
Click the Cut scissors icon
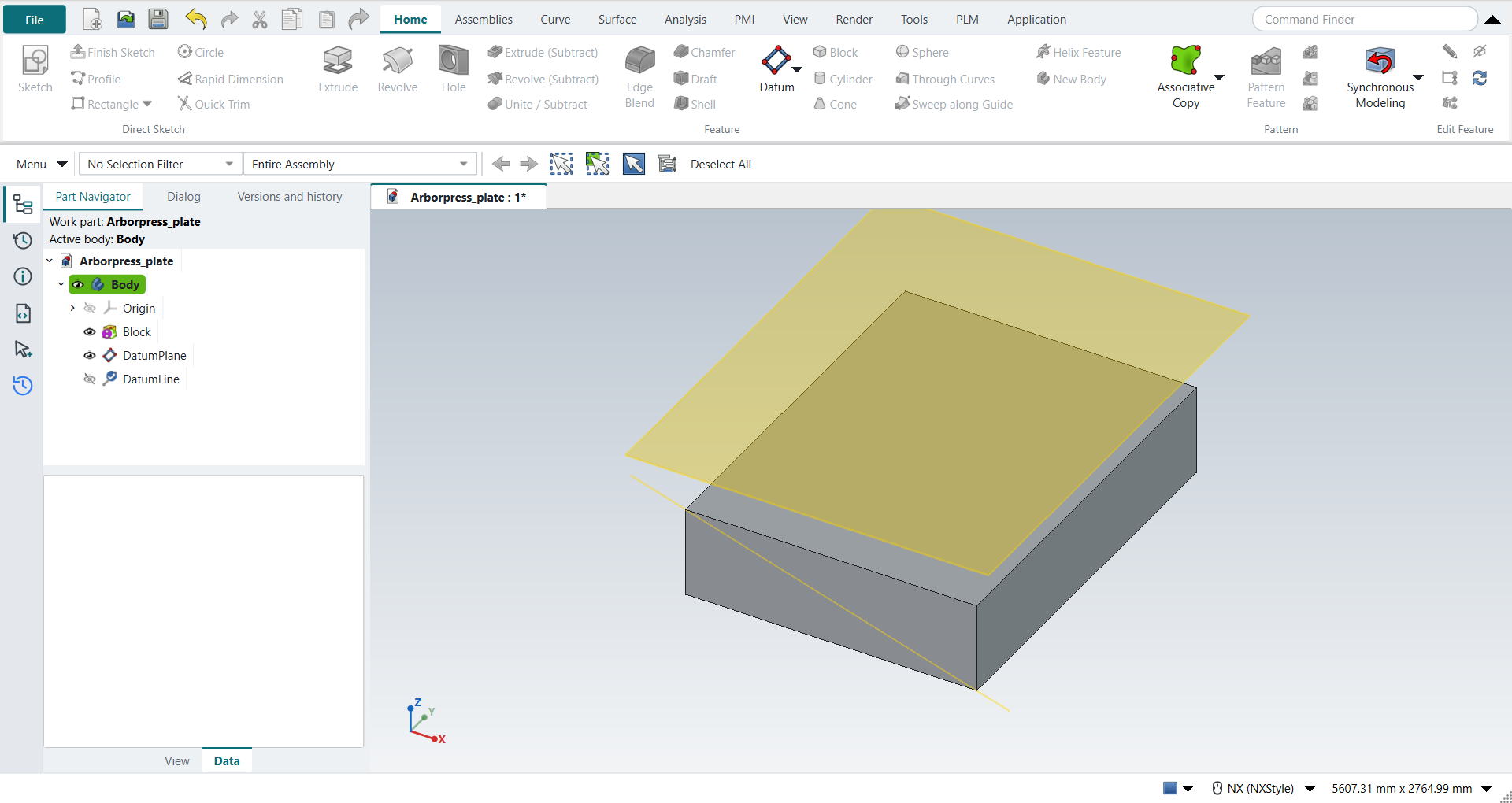coord(260,20)
